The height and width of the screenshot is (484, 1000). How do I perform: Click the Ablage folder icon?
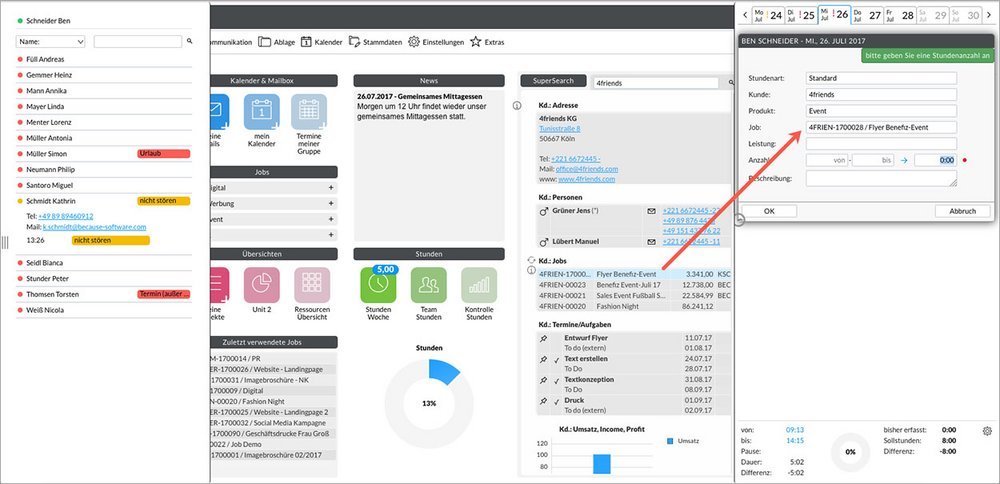(264, 42)
